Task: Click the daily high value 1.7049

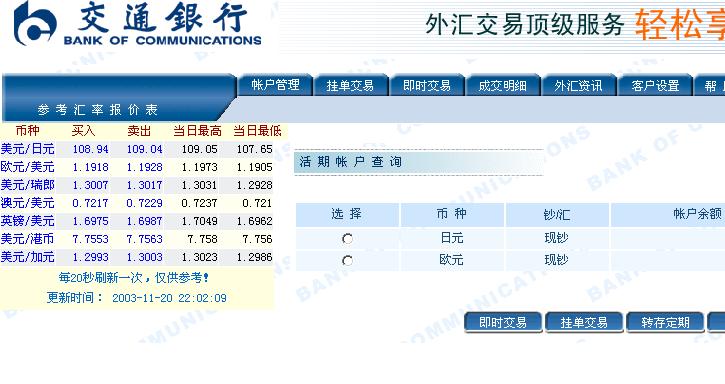Action: tap(199, 221)
